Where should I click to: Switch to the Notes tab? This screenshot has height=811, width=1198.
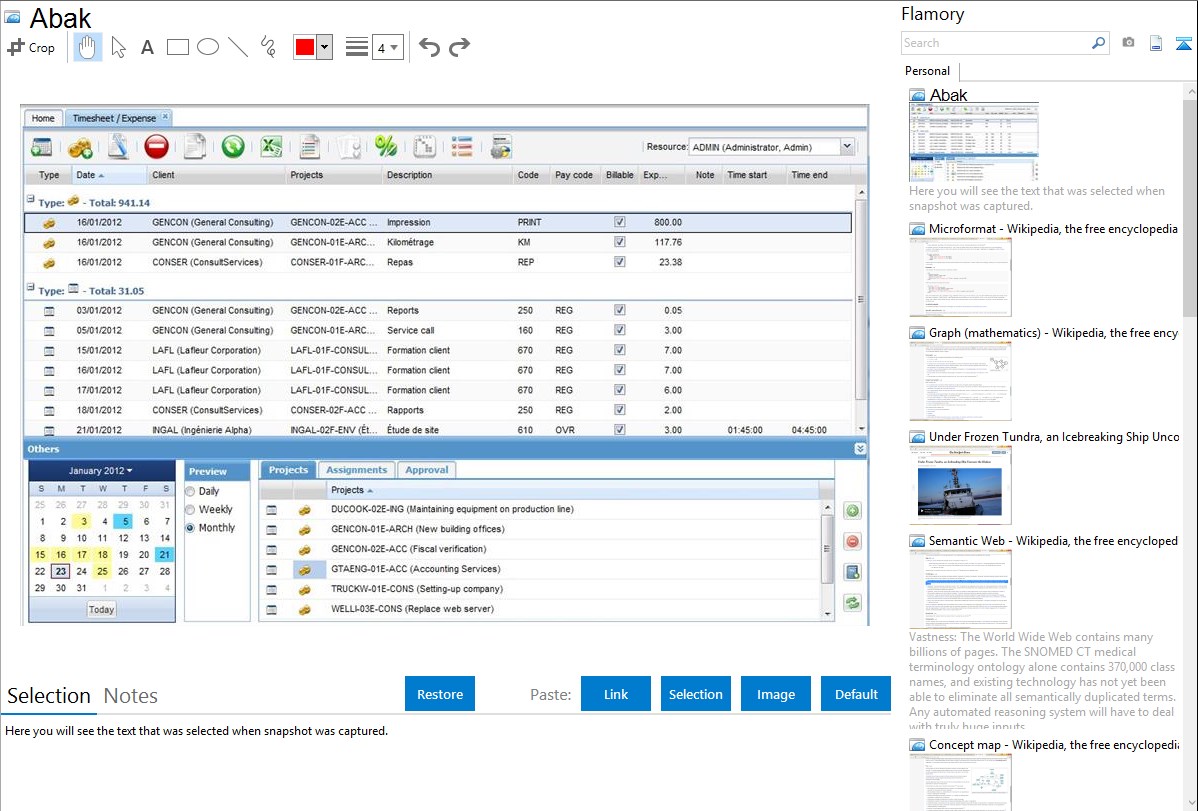(131, 696)
